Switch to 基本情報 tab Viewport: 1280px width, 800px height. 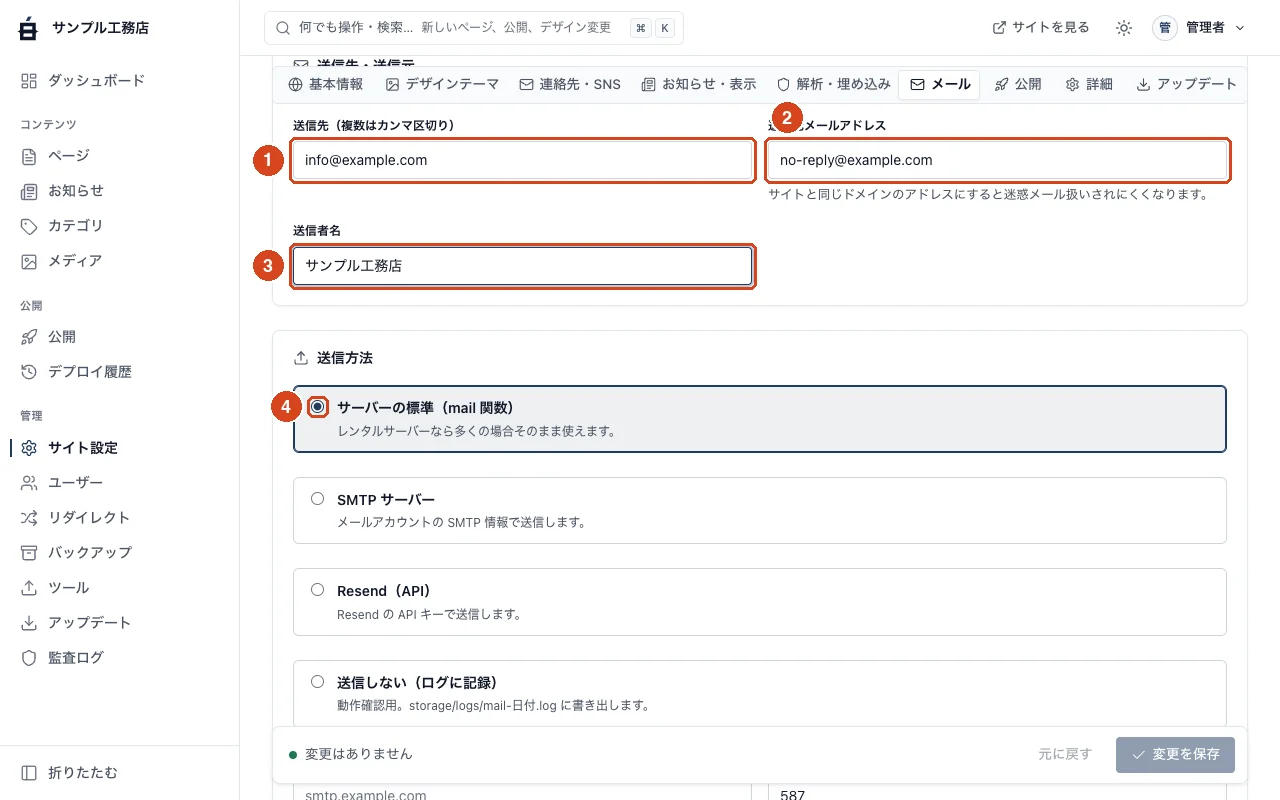coord(326,84)
